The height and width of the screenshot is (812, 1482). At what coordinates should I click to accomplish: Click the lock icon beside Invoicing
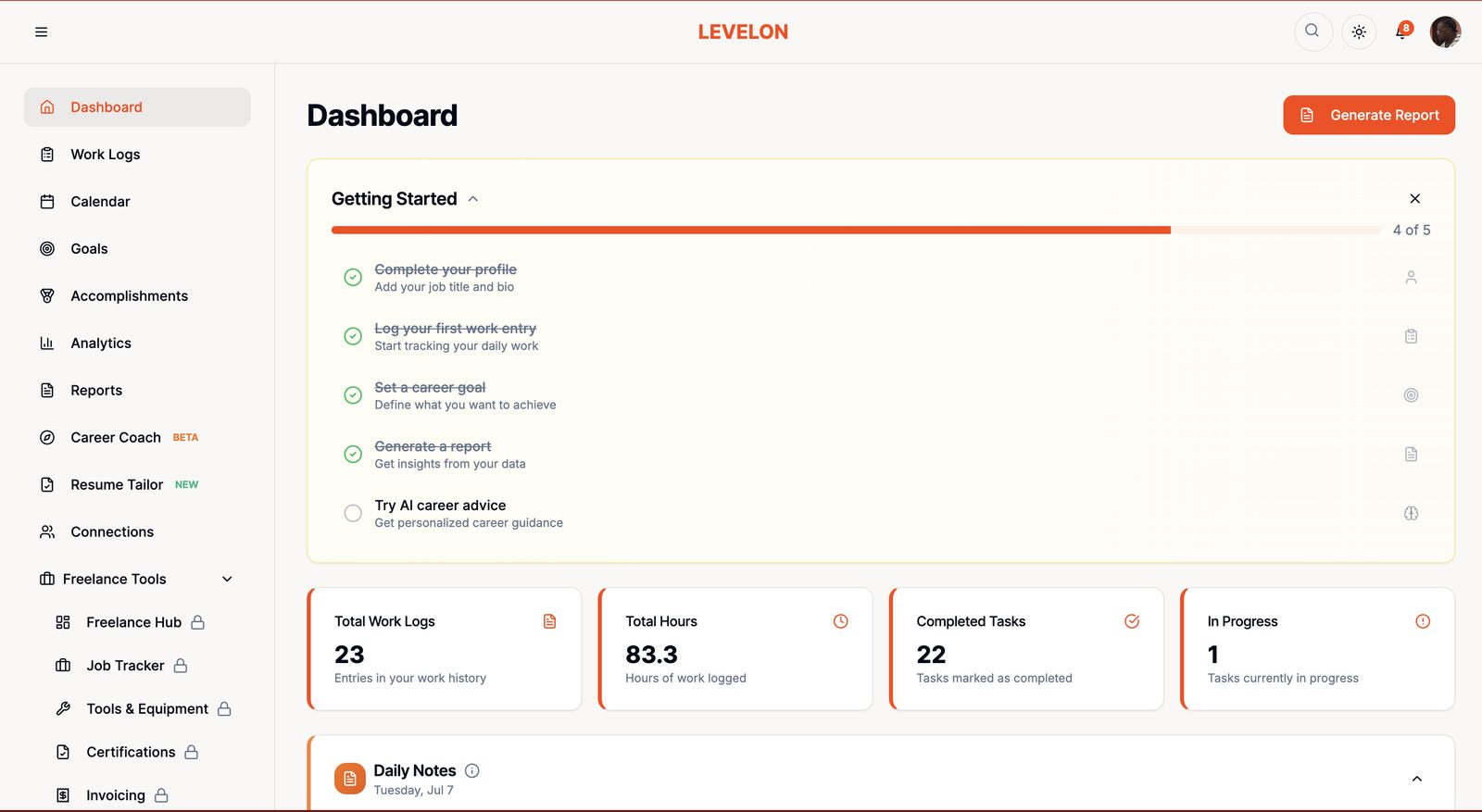tap(161, 795)
